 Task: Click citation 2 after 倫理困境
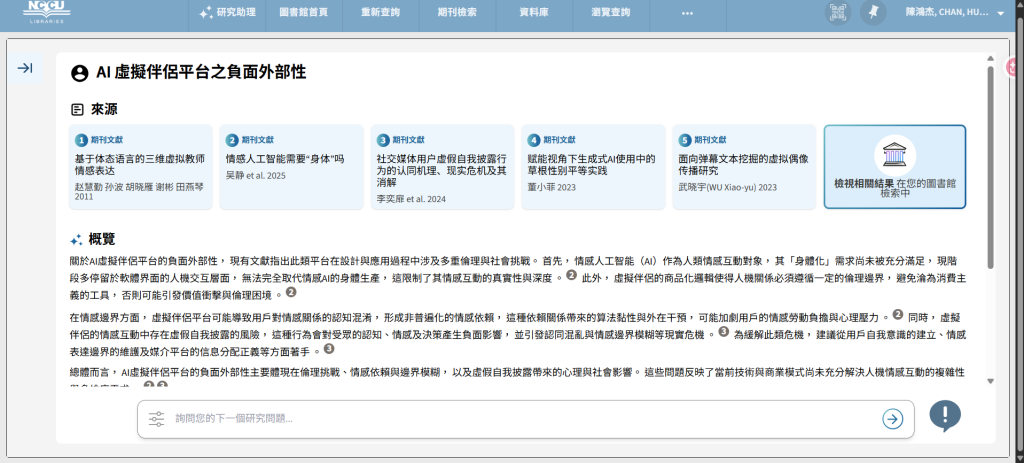(291, 293)
